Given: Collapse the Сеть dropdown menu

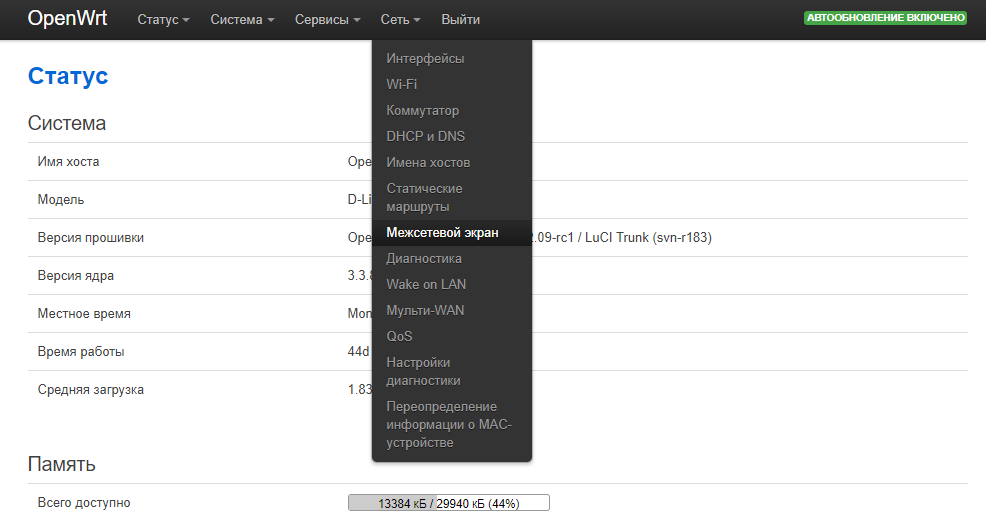Looking at the screenshot, I should [x=400, y=19].
